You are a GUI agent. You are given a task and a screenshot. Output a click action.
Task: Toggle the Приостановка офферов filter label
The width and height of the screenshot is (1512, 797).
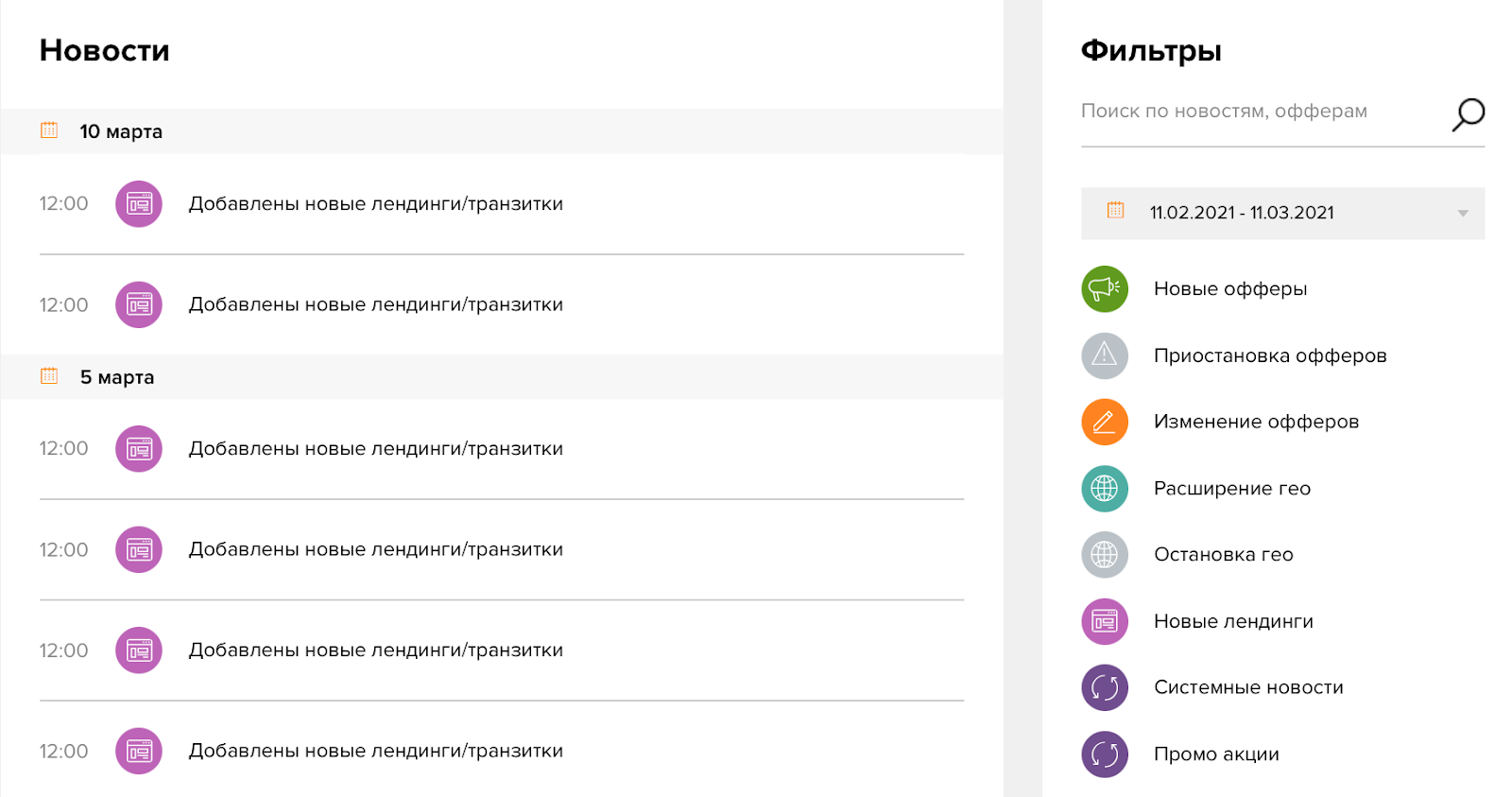tap(1269, 355)
